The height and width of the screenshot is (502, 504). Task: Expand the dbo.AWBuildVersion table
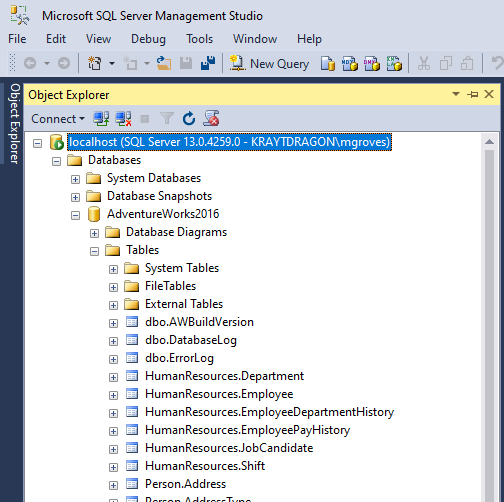pos(113,324)
